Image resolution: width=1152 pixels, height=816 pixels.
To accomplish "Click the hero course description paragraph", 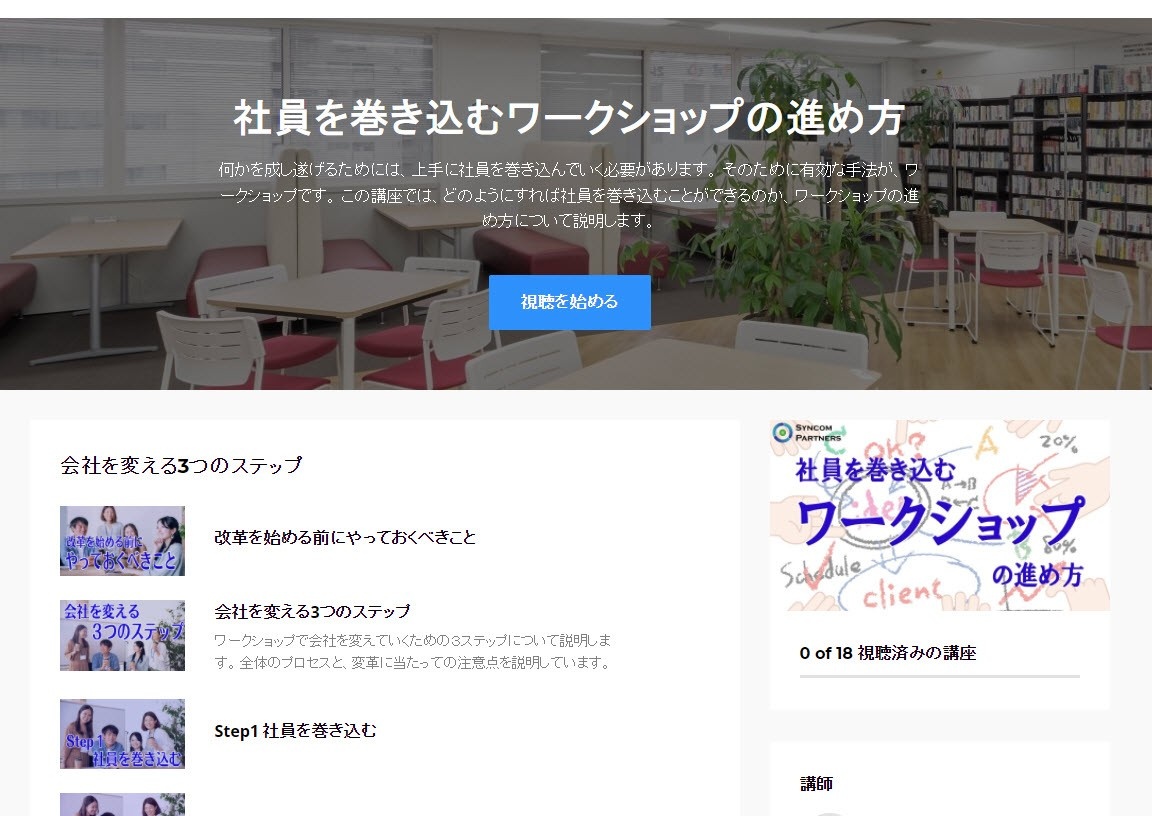I will tap(569, 195).
